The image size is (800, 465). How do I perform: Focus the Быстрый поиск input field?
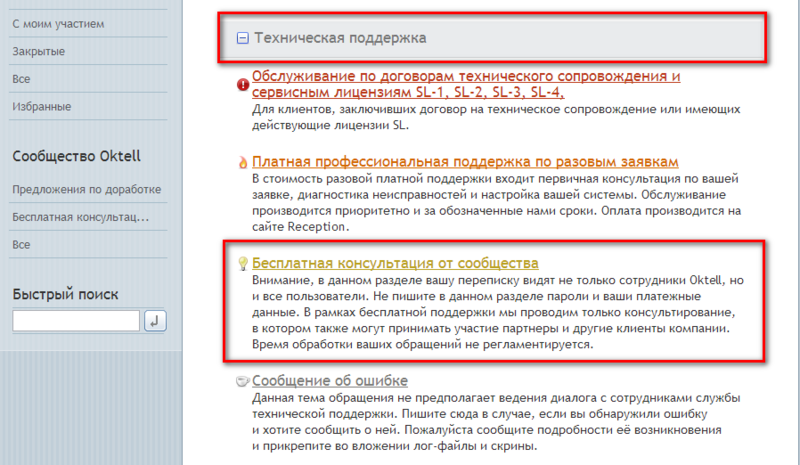pos(76,321)
